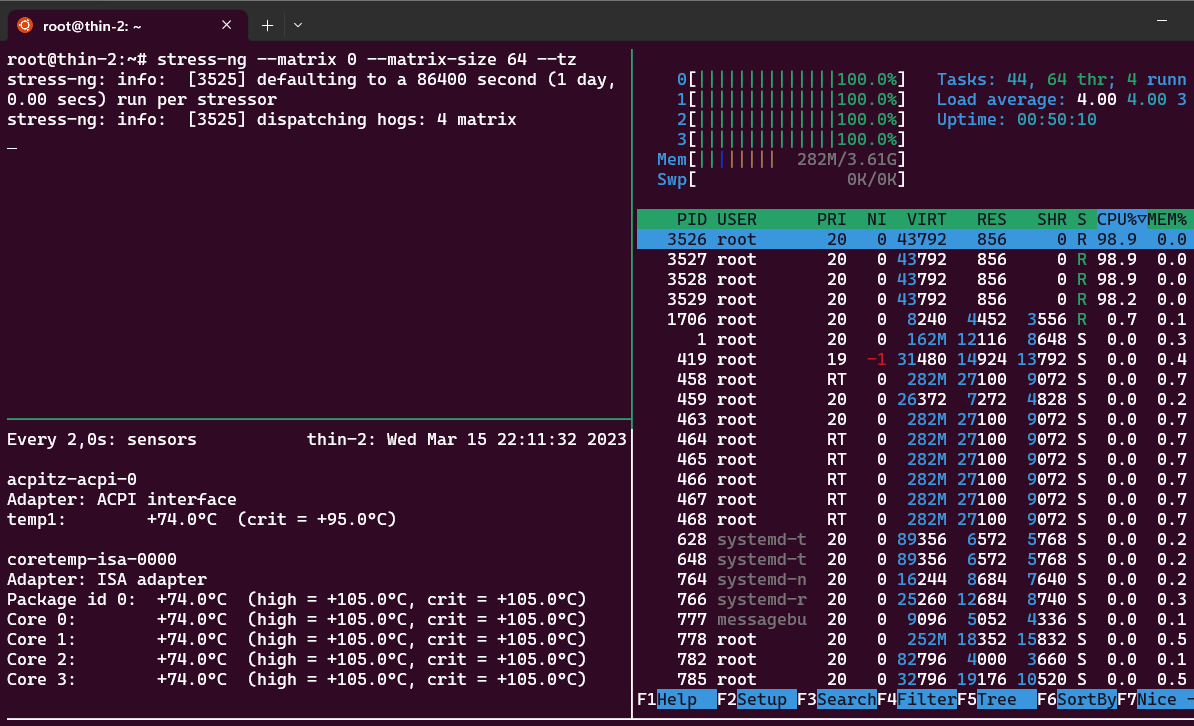Click the Core 0 temperature line
Screen dimensions: 1194x726
[x=297, y=619]
